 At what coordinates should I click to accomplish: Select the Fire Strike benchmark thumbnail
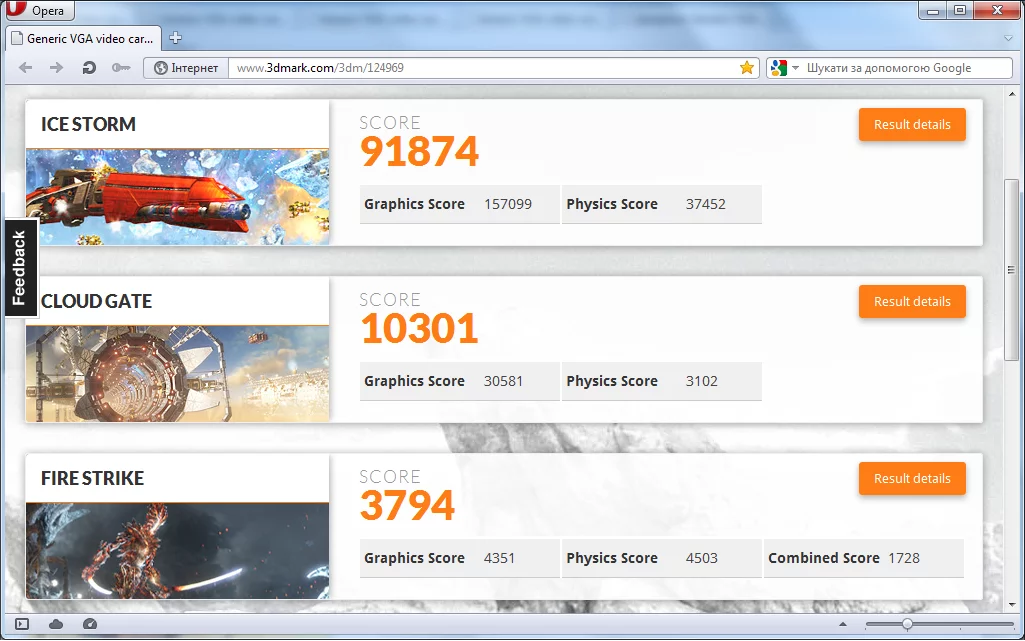click(177, 551)
